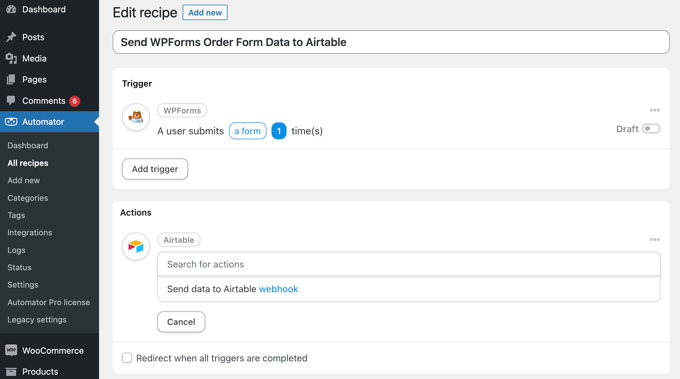680x379 pixels.
Task: Go to the main WordPress Dashboard
Action: (44, 9)
